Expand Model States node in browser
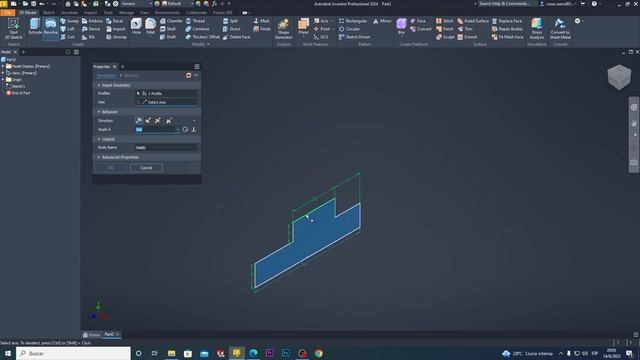Image resolution: width=640 pixels, height=360 pixels. [3, 66]
